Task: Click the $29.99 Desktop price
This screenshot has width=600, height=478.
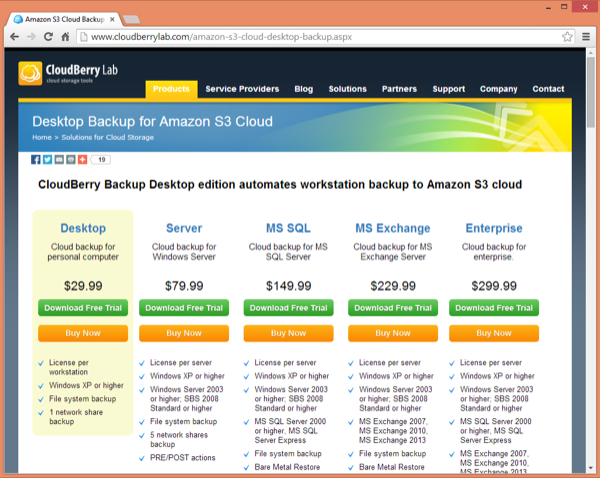Action: tap(83, 286)
